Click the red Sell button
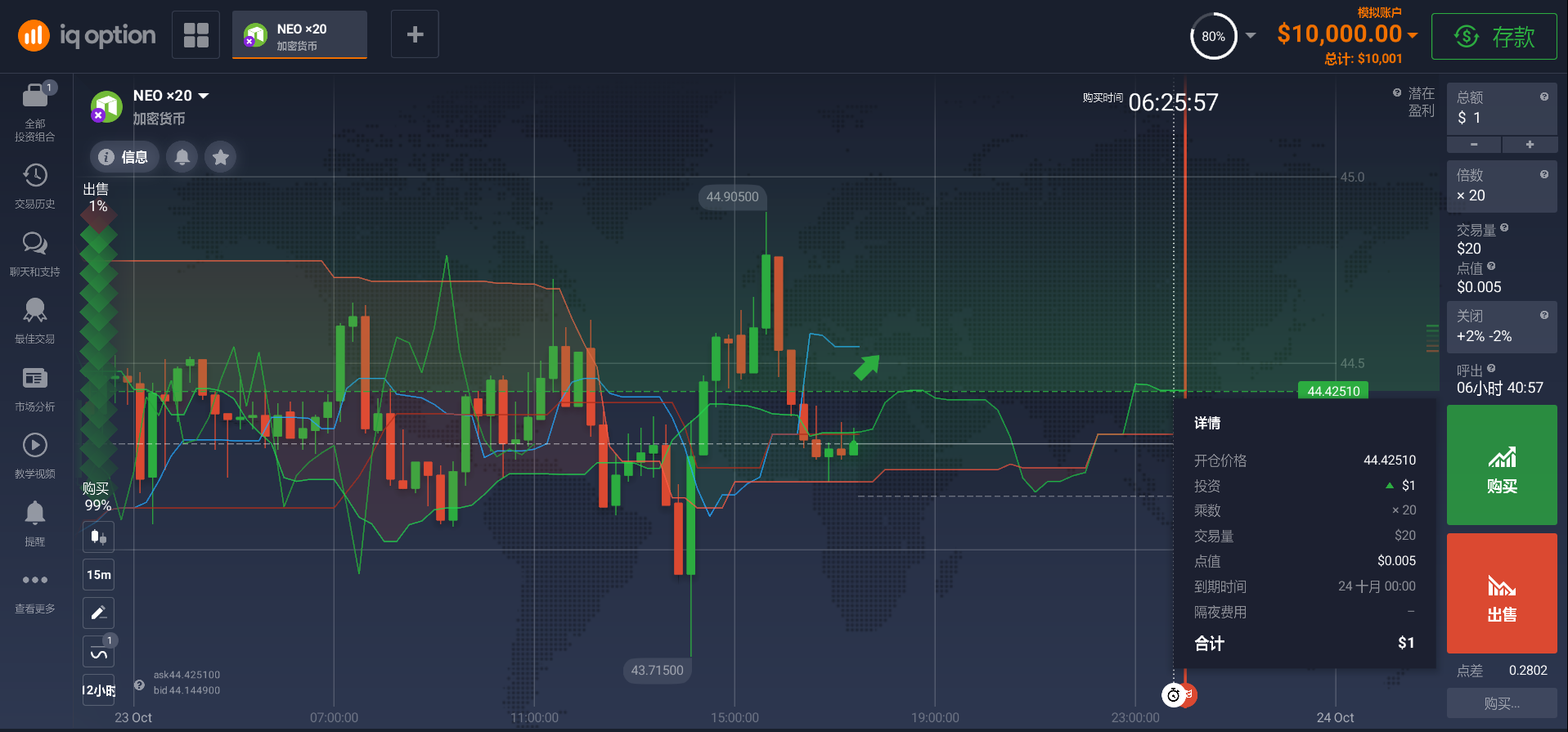This screenshot has width=1568, height=732. pos(1502,593)
